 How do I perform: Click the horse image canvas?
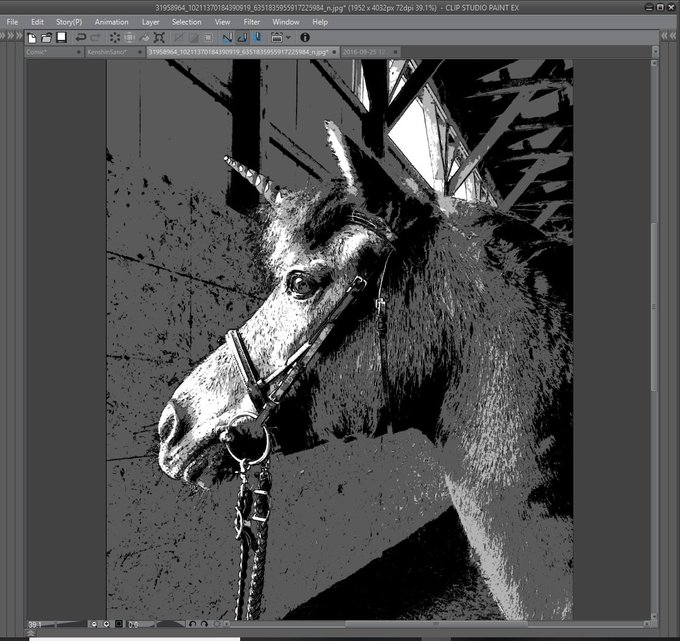pos(340,340)
